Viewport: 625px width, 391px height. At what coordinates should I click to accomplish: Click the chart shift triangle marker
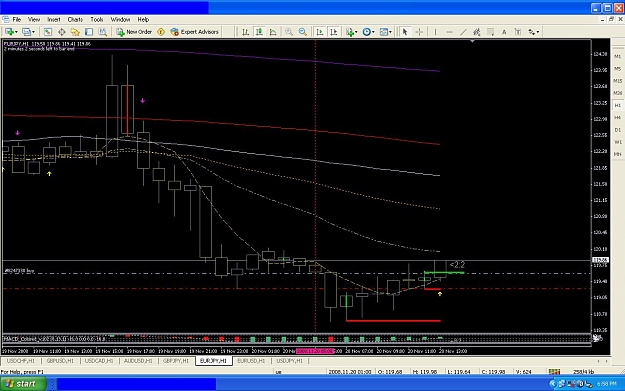coord(472,41)
